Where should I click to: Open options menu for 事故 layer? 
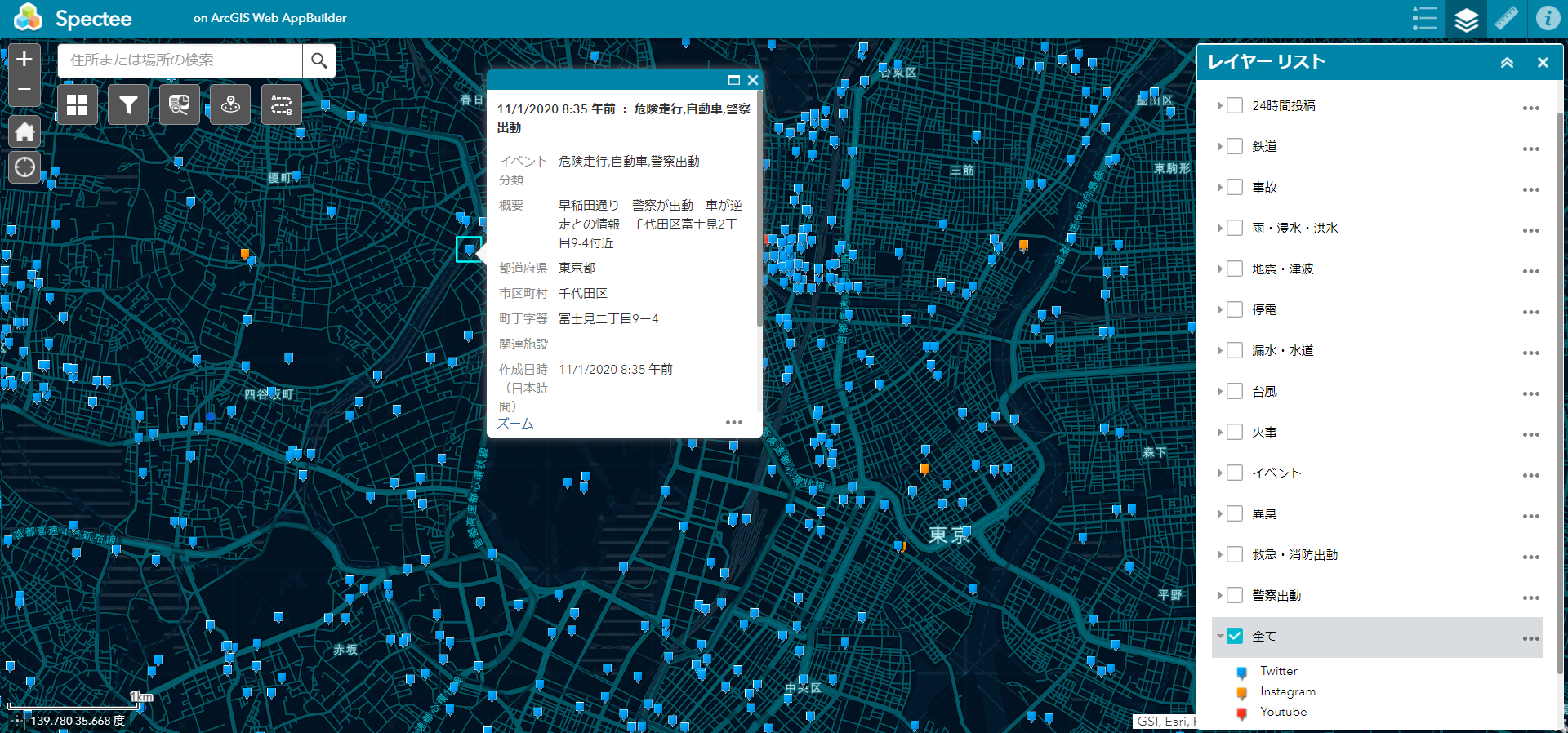point(1530,190)
